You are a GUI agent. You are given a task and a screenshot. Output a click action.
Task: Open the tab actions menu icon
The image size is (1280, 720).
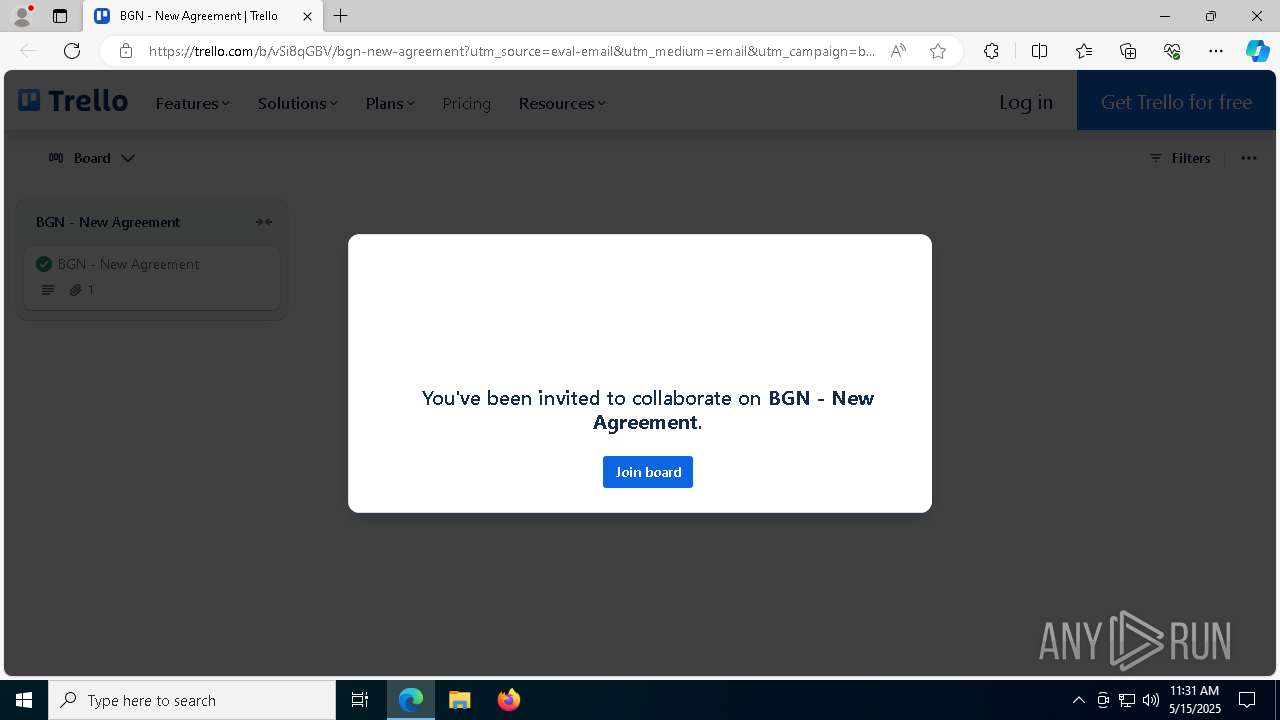click(60, 16)
